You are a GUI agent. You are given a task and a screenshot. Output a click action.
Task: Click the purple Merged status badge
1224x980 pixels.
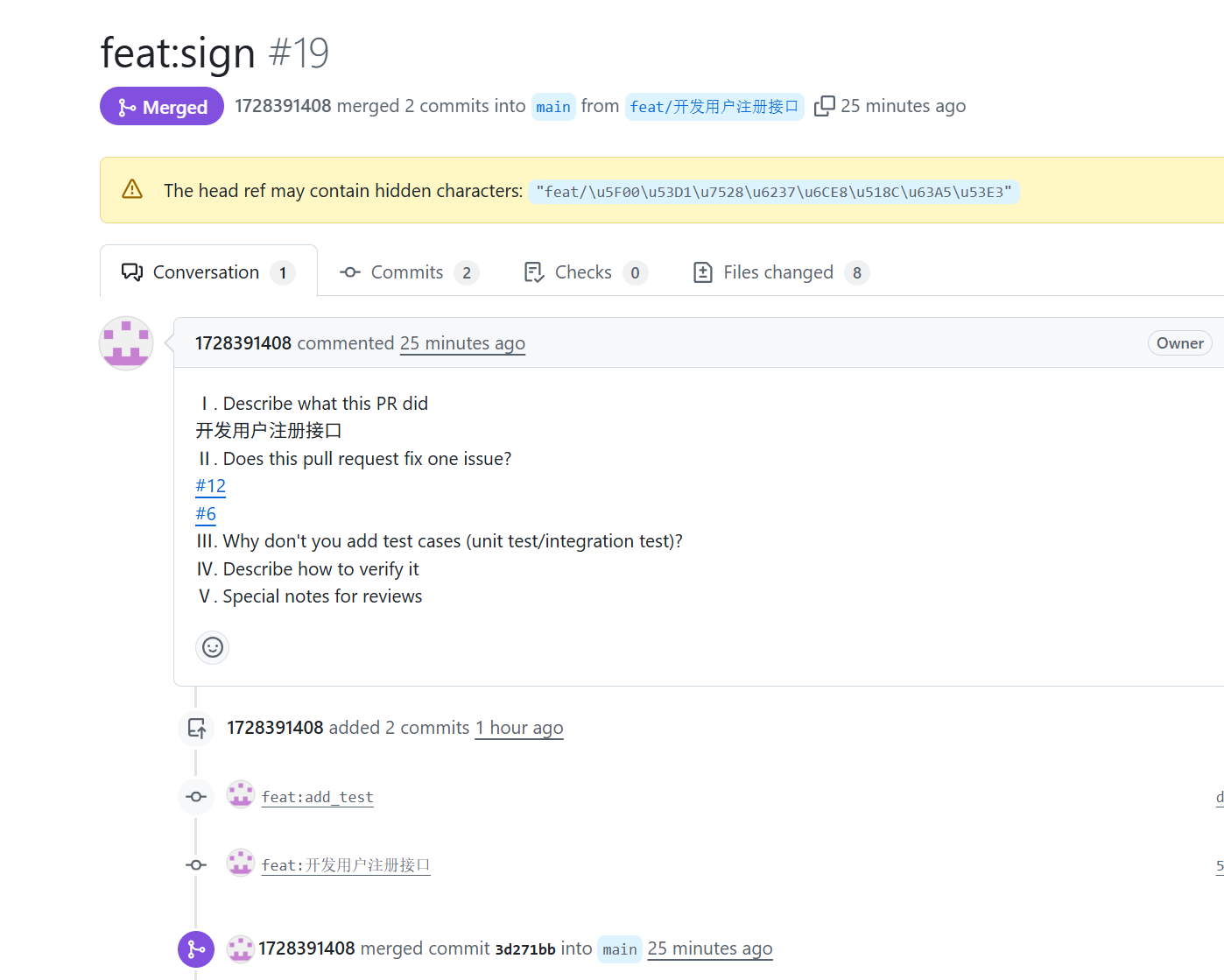coord(162,106)
